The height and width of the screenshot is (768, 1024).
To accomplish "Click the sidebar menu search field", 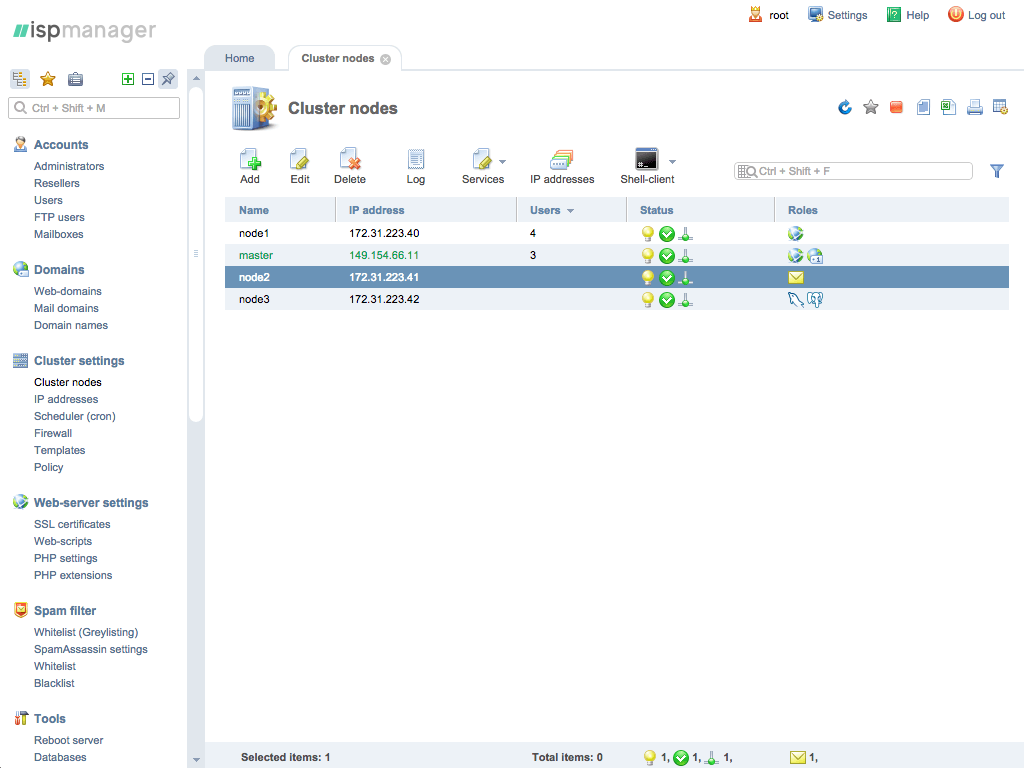I will point(94,108).
